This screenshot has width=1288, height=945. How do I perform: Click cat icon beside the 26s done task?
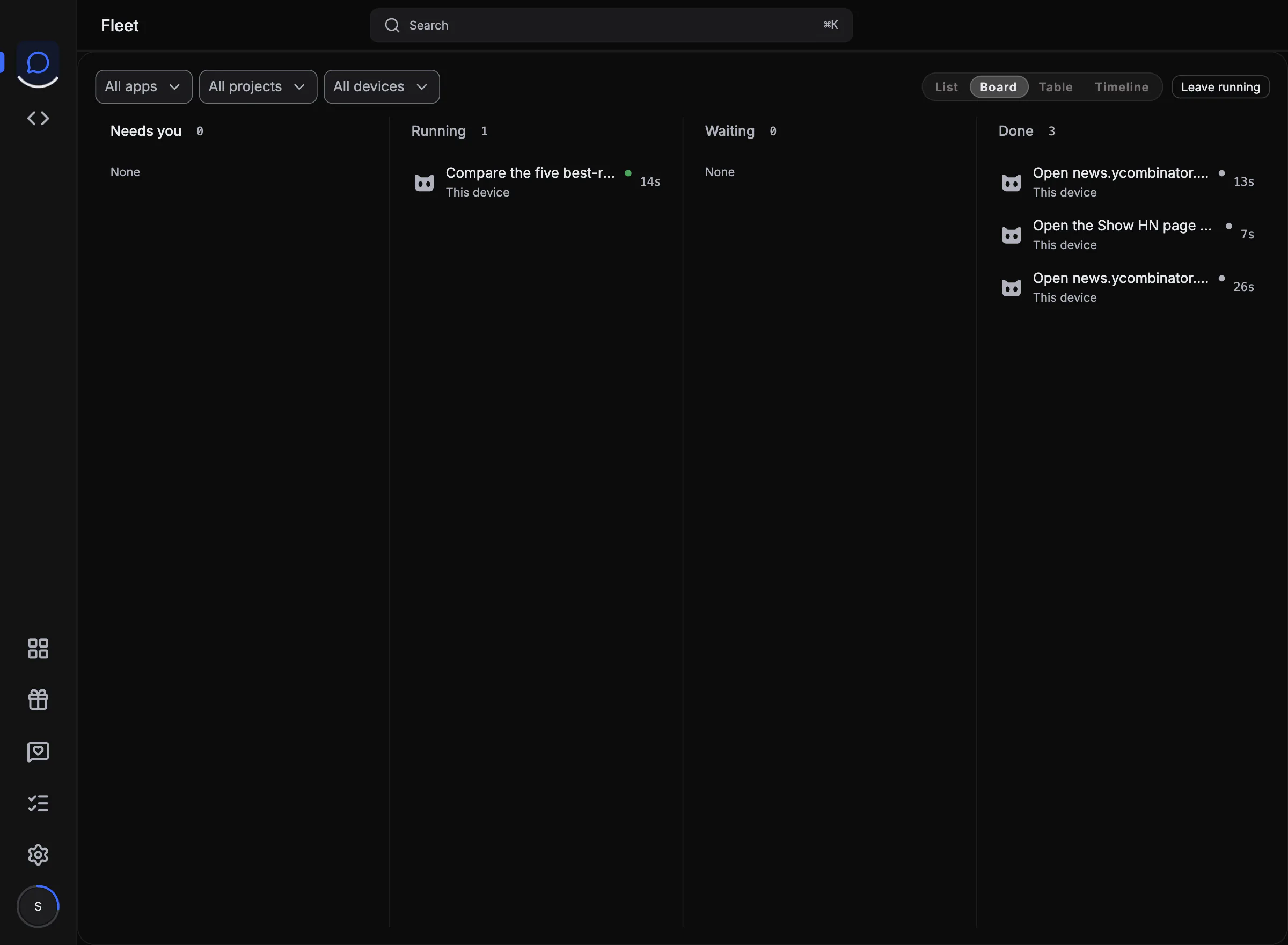click(1011, 288)
